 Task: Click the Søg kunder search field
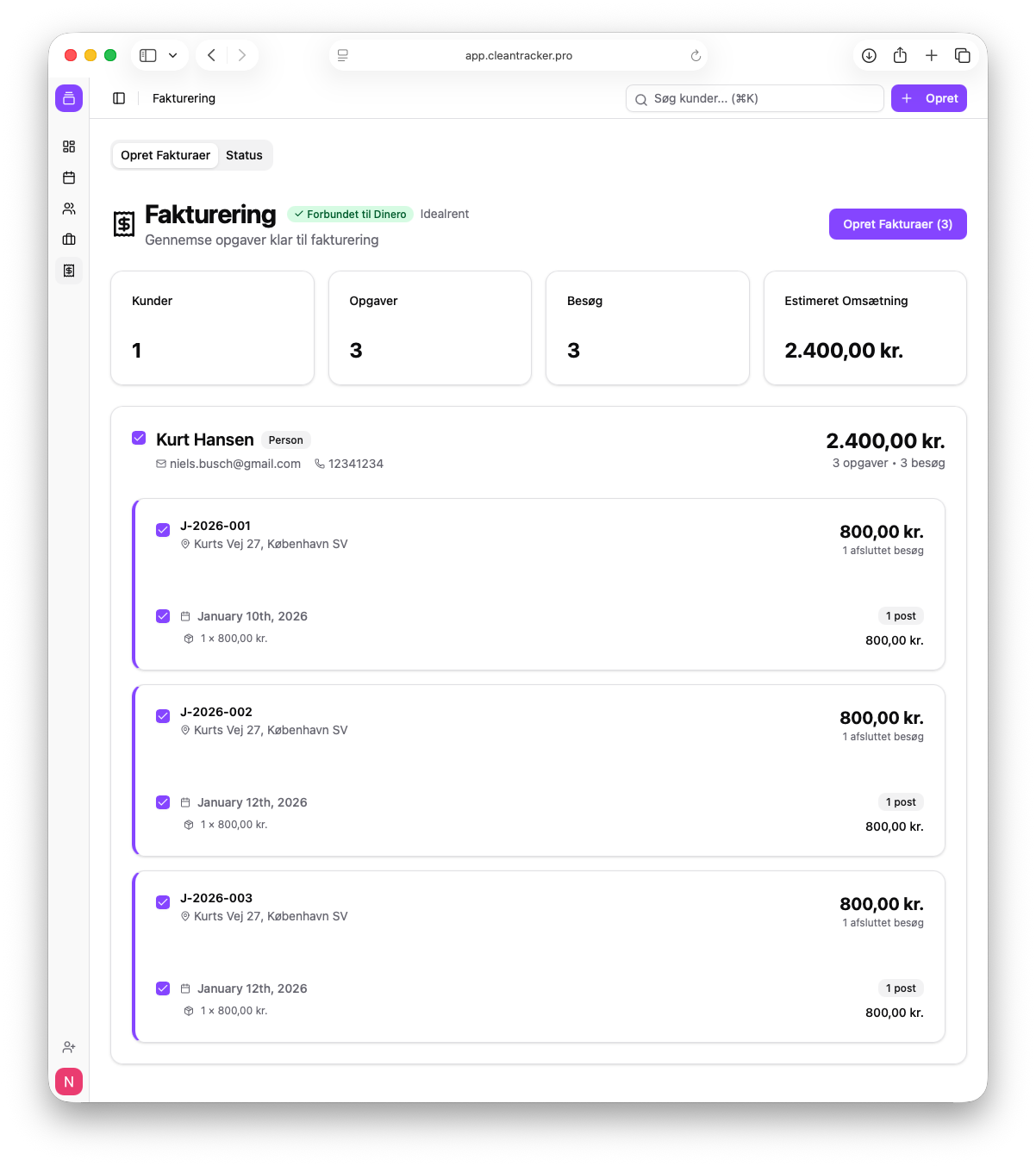pos(754,98)
